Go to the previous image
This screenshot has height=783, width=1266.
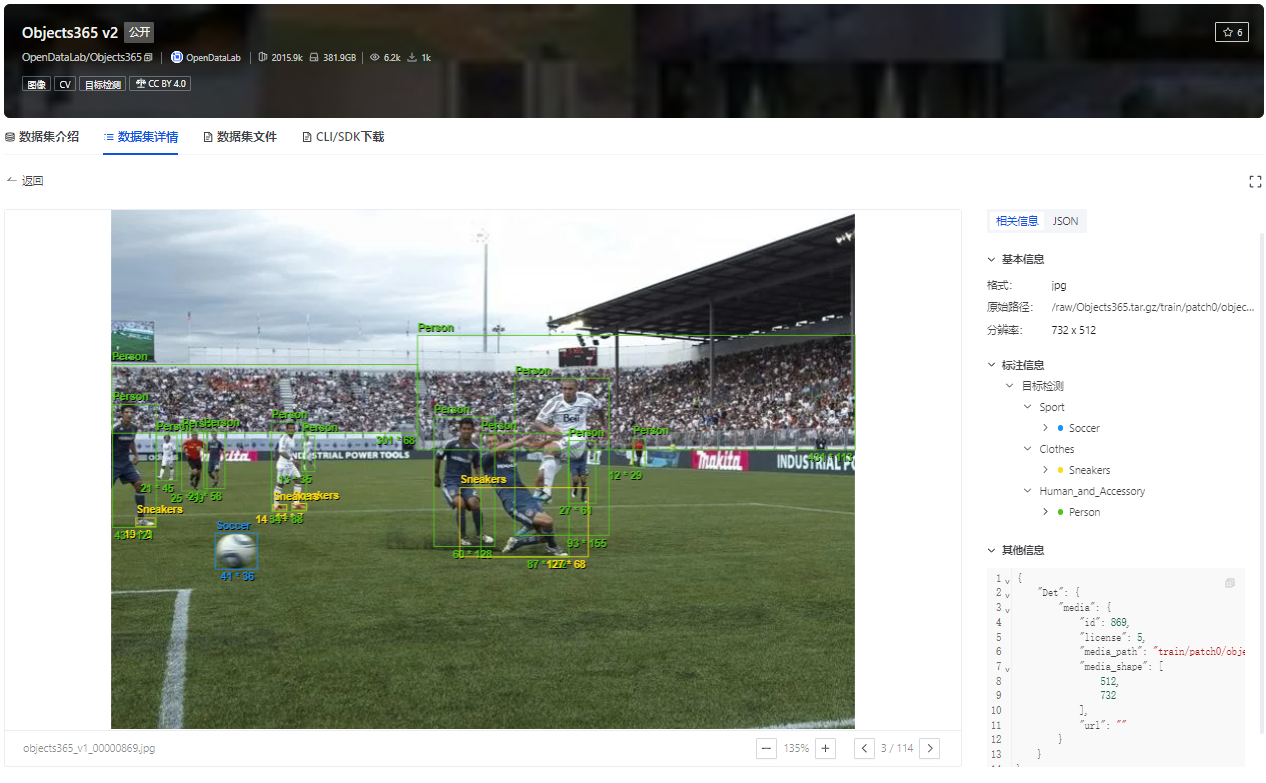click(x=865, y=748)
